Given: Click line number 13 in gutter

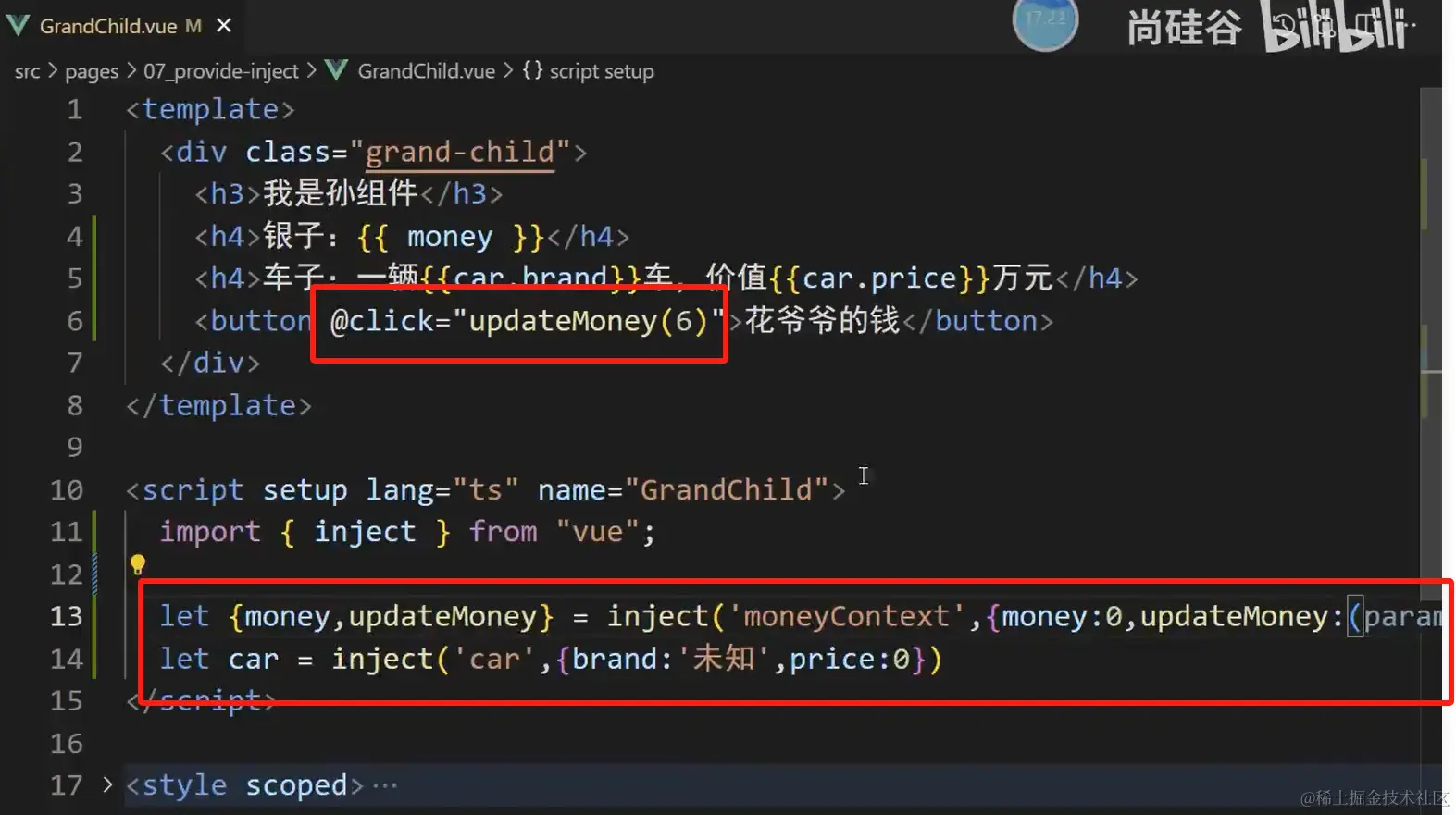Looking at the screenshot, I should [x=66, y=617].
